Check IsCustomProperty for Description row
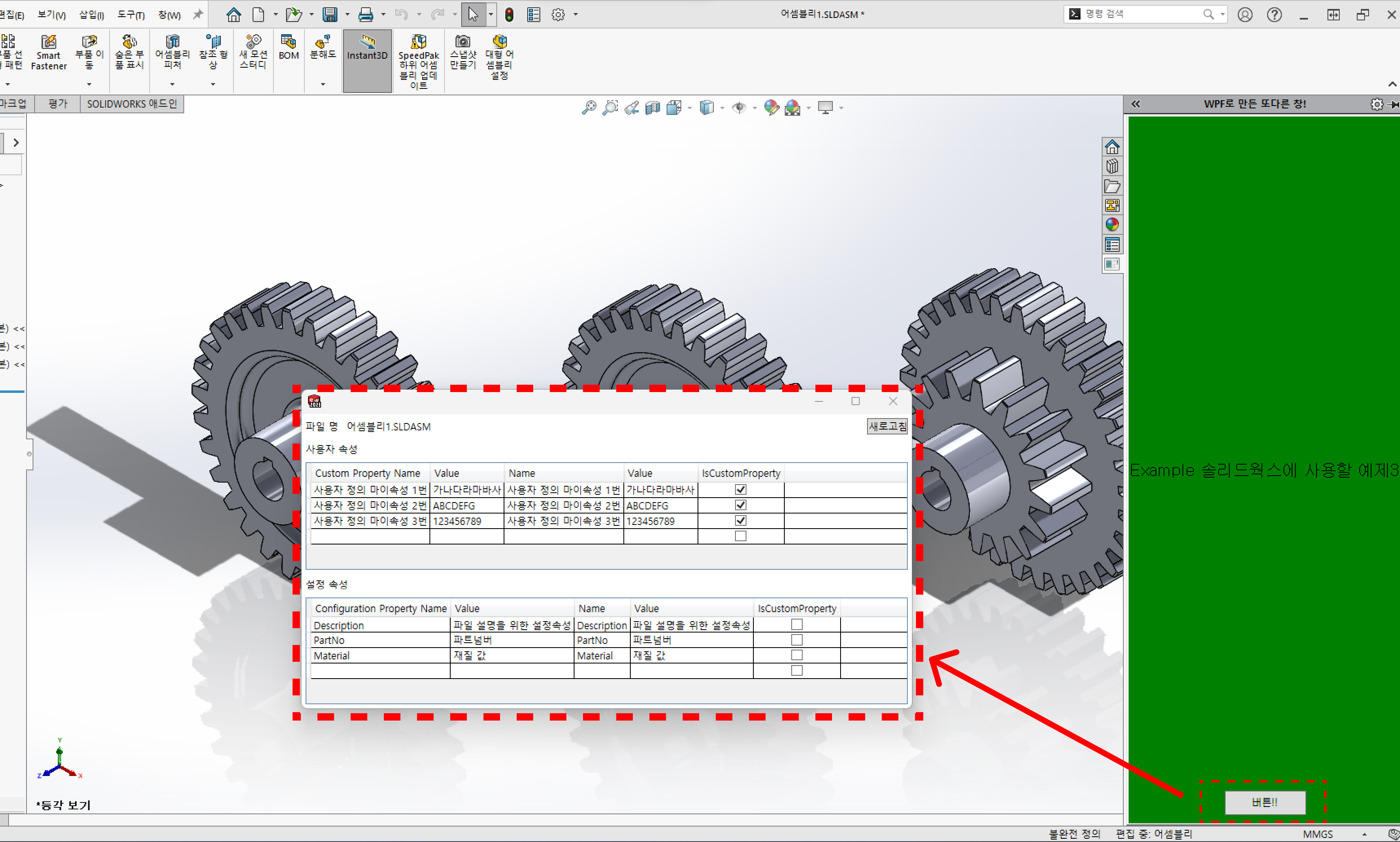 click(x=797, y=624)
